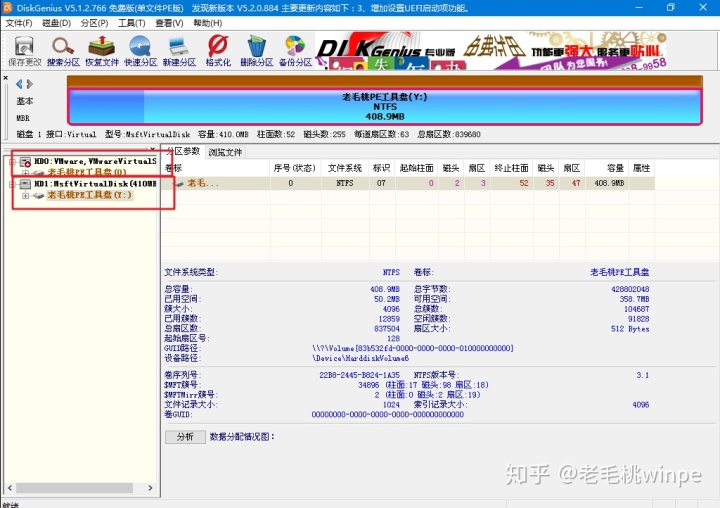
Task: Click the 标识 column header
Action: [381, 169]
